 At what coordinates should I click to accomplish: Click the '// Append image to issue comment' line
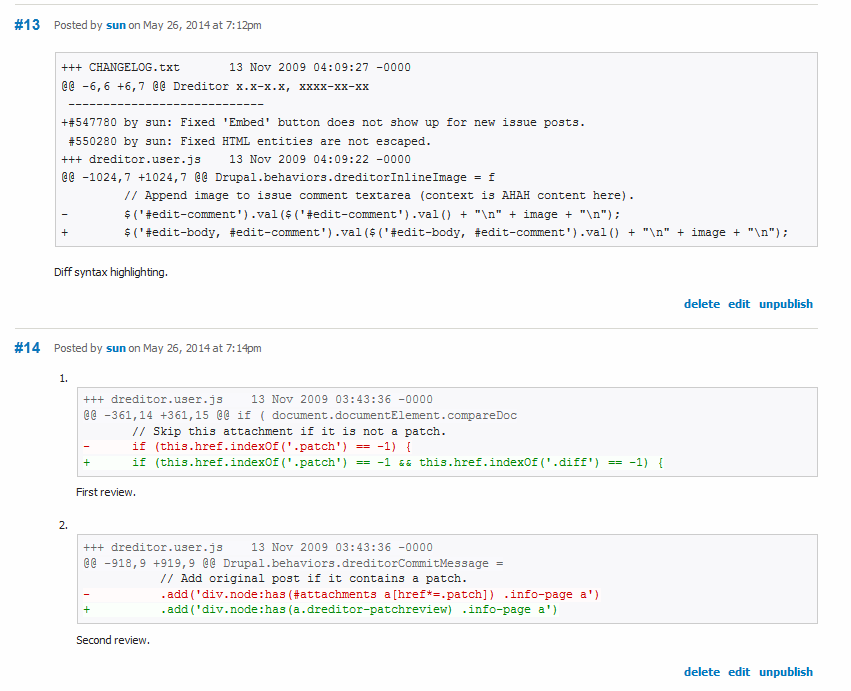(379, 195)
